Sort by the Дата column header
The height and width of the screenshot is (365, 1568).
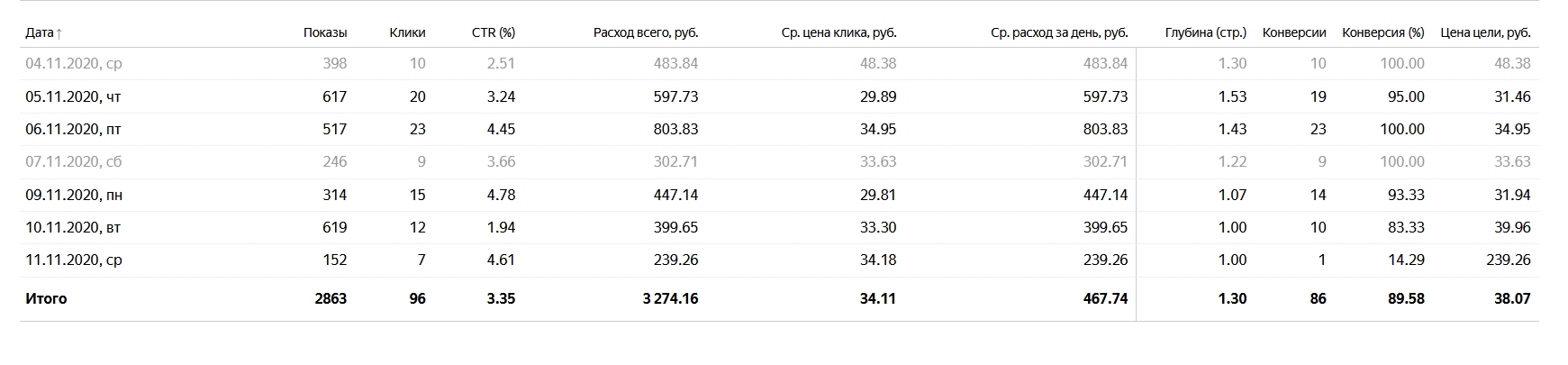44,32
